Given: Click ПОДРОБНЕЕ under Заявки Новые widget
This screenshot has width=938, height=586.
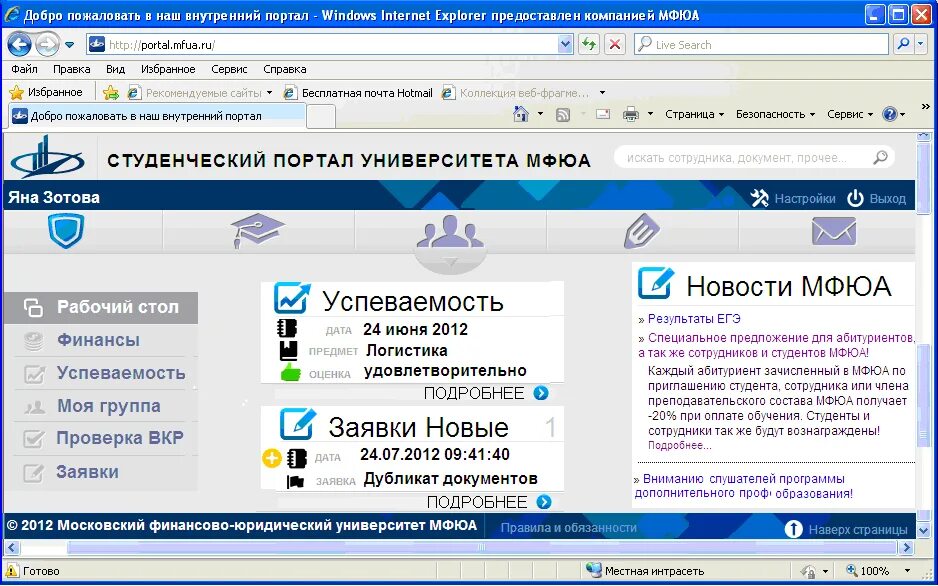Looking at the screenshot, I should tap(489, 502).
